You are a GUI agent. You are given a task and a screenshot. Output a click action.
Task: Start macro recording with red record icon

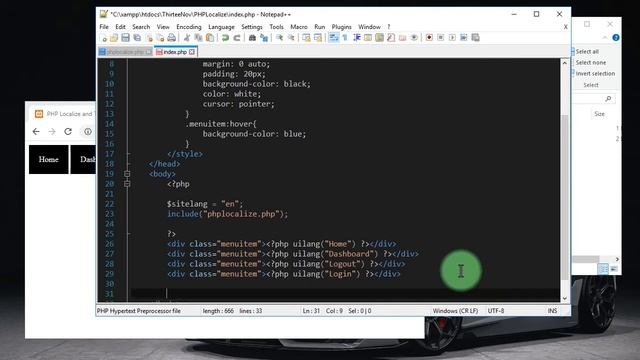point(429,38)
